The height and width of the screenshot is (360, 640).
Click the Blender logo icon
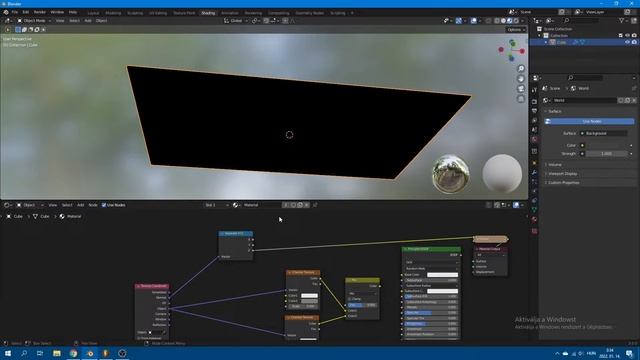[6, 12]
